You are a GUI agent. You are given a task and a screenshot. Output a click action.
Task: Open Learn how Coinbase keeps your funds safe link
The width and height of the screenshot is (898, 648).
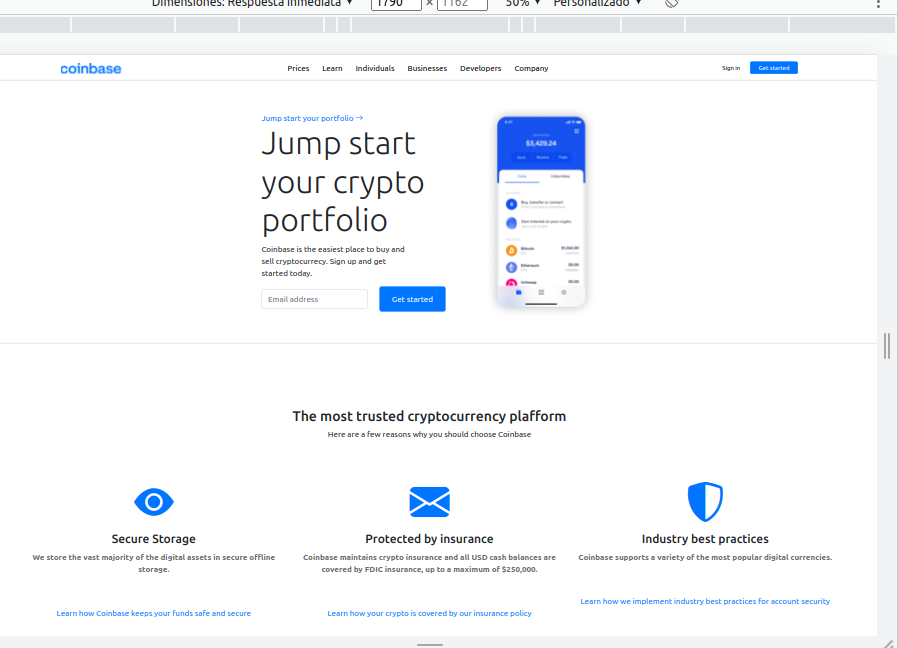point(153,613)
